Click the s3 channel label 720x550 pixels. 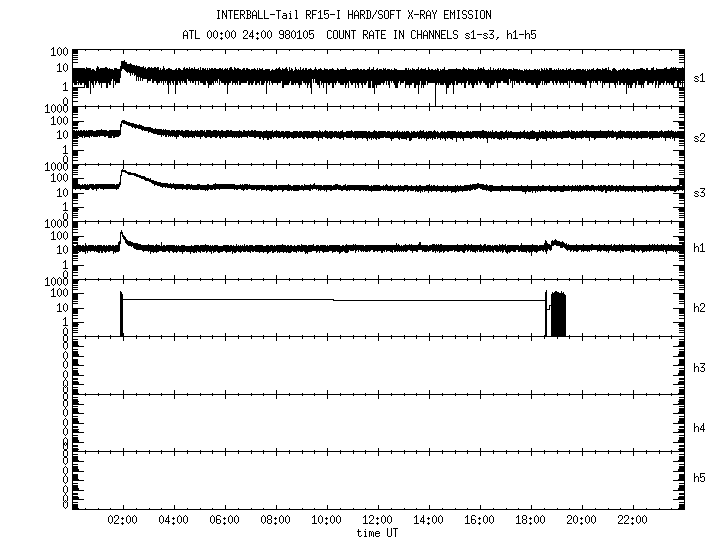pyautogui.click(x=699, y=191)
